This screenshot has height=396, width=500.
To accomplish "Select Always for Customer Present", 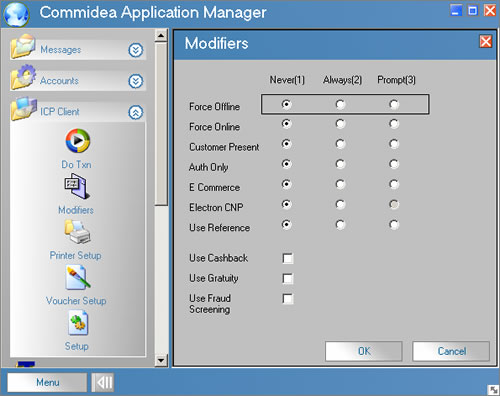I will coord(340,144).
